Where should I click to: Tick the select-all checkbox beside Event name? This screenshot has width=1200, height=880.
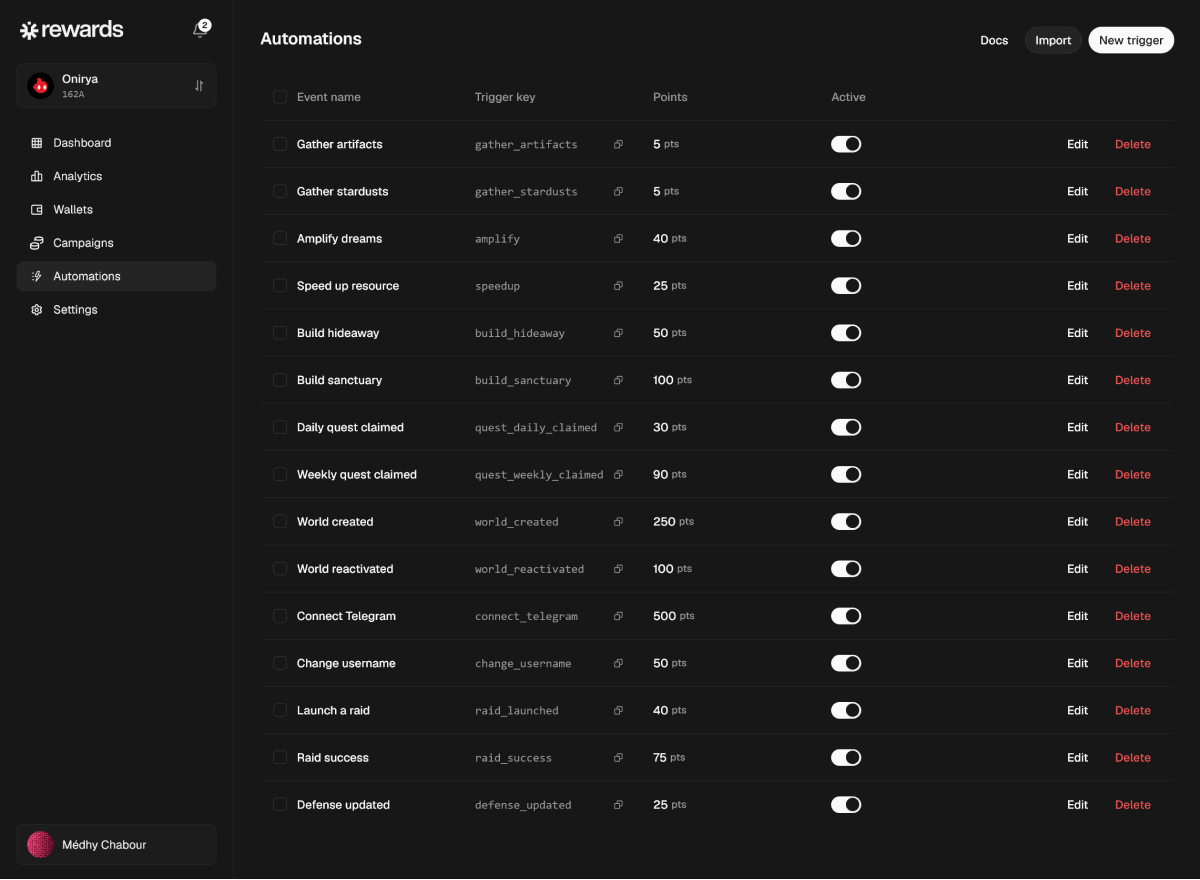(280, 97)
